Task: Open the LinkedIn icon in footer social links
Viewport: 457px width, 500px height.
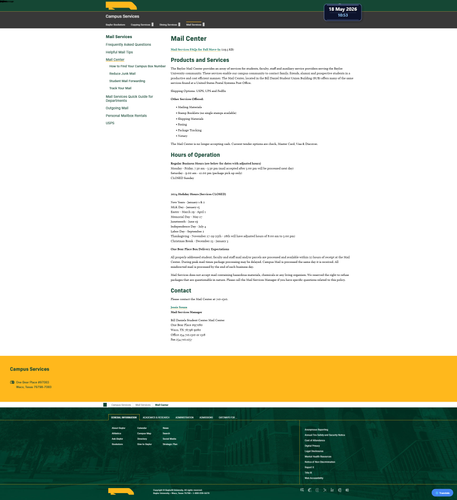Action: point(332,490)
